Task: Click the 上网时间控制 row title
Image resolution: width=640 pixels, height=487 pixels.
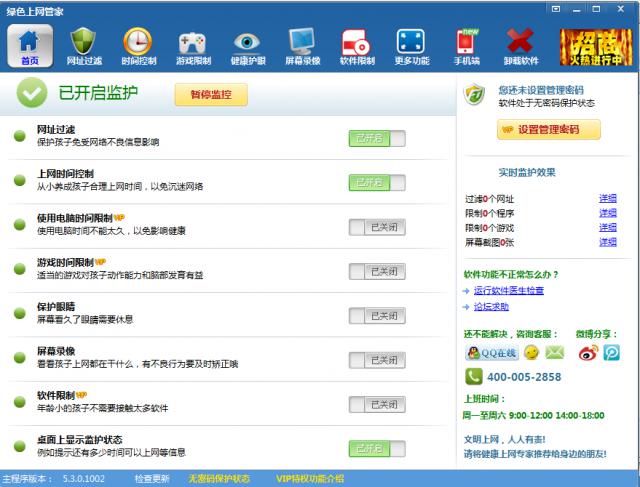Action: point(65,174)
